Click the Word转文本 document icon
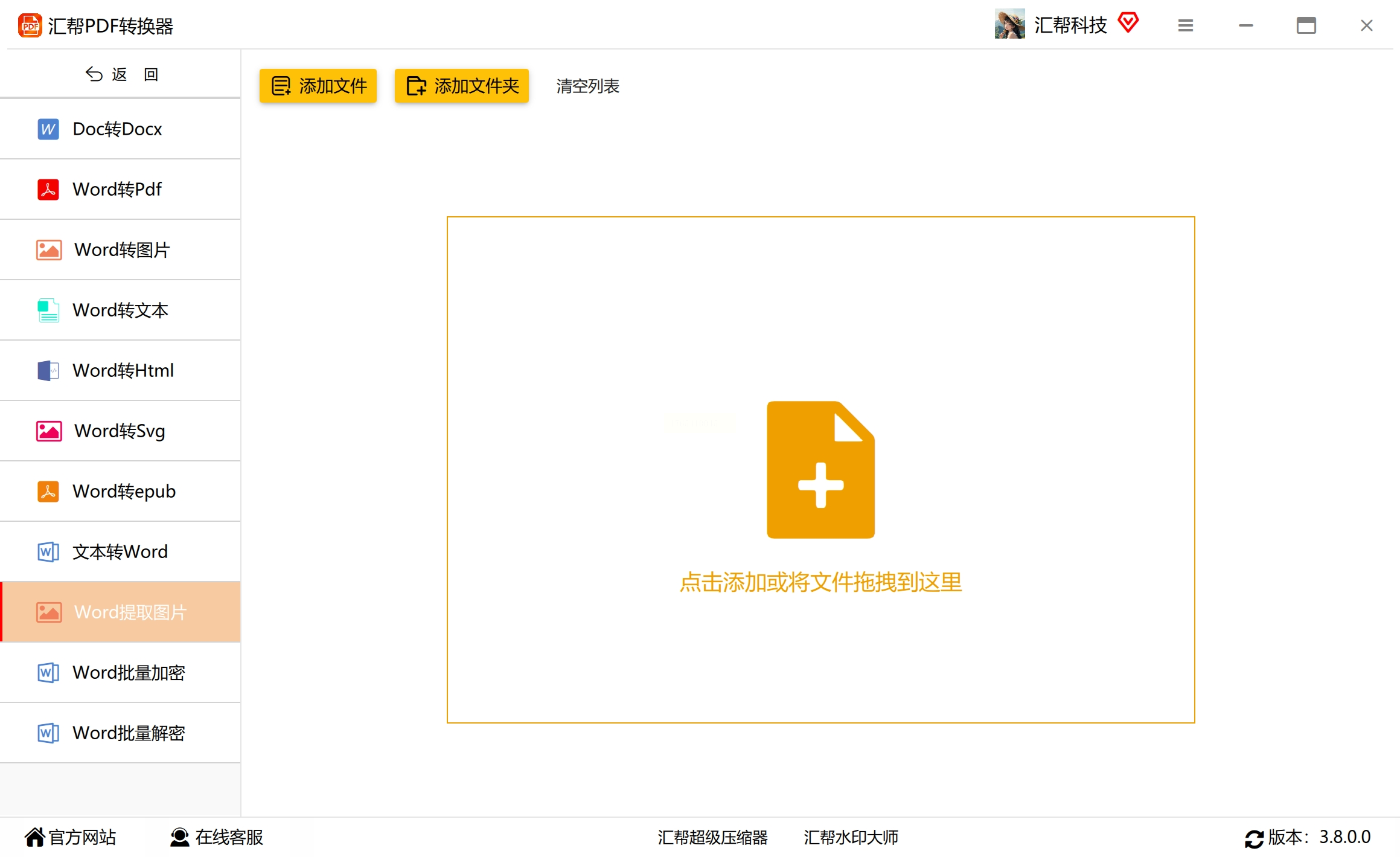The width and height of the screenshot is (1400, 857). pos(48,310)
